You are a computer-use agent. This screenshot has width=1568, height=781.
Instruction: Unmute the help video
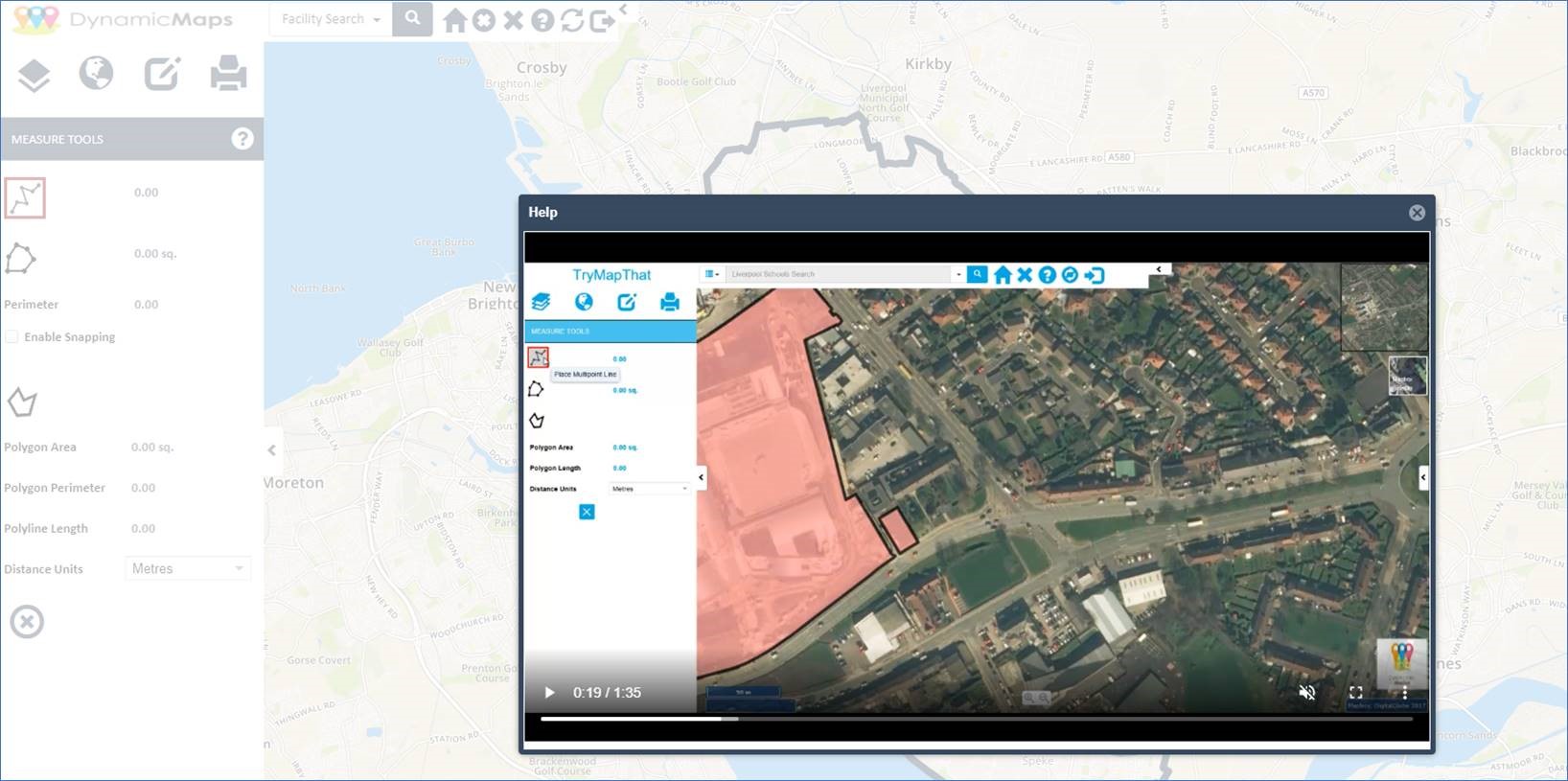point(1306,692)
